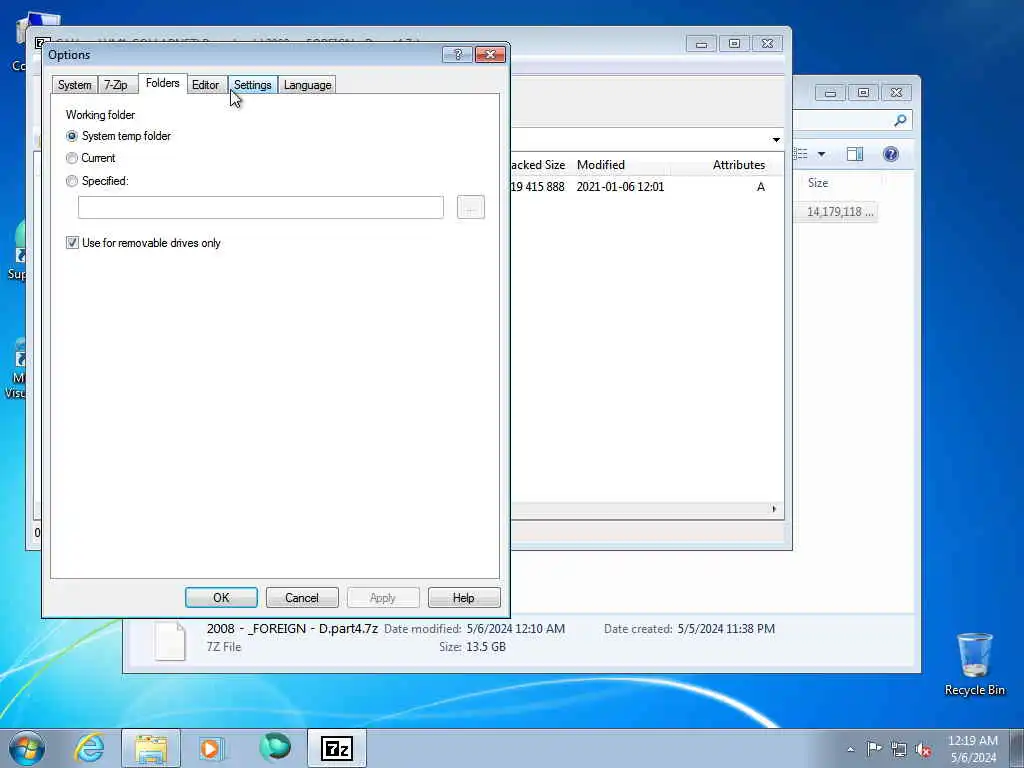Click the Date modified value in details pane

click(515, 629)
